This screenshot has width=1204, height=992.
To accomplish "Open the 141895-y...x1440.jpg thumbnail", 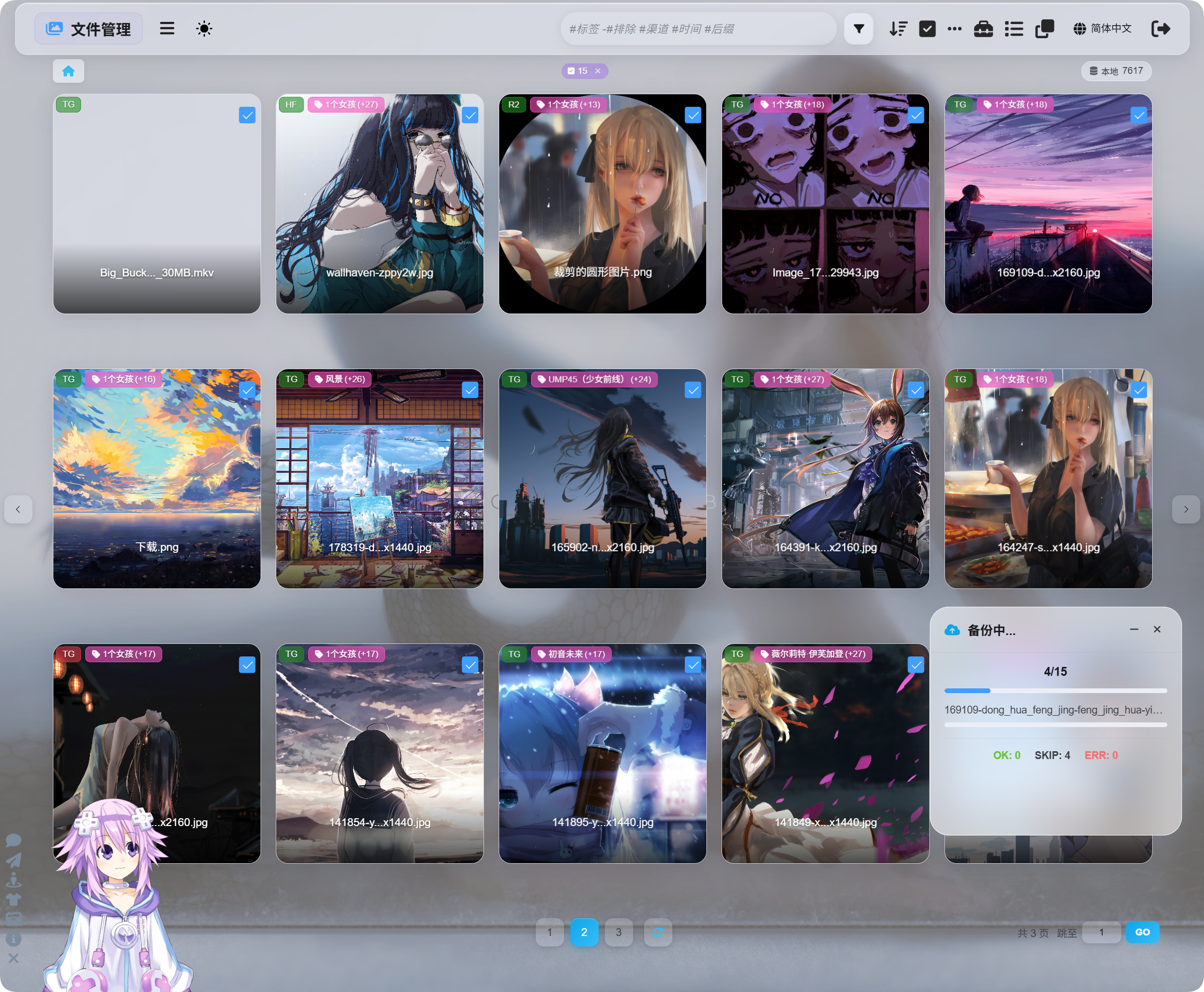I will [x=603, y=754].
